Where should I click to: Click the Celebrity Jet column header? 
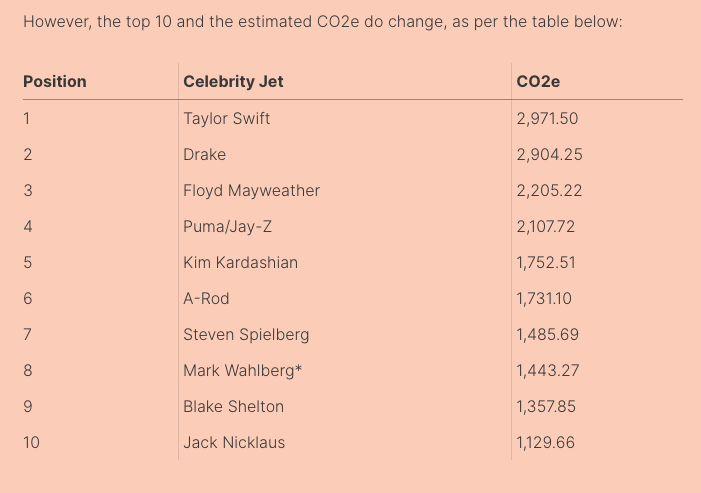pyautogui.click(x=233, y=81)
